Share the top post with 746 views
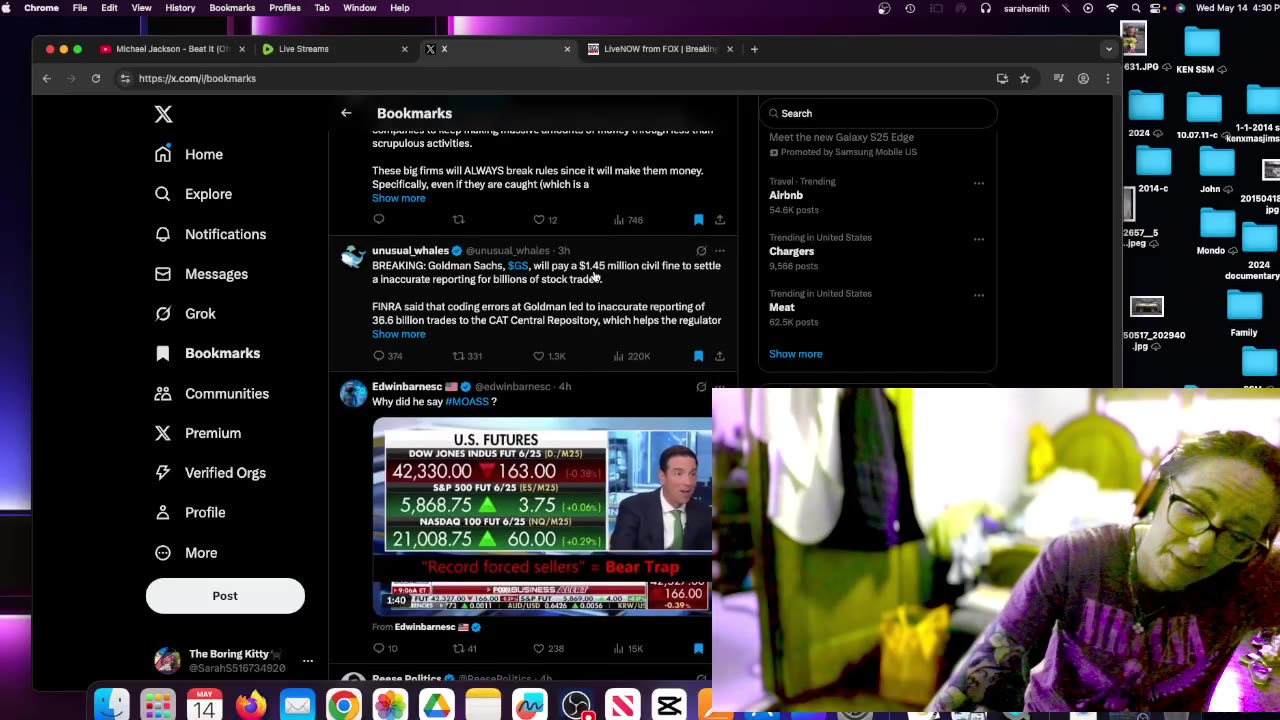Screen dimensions: 1280x720 click(719, 220)
